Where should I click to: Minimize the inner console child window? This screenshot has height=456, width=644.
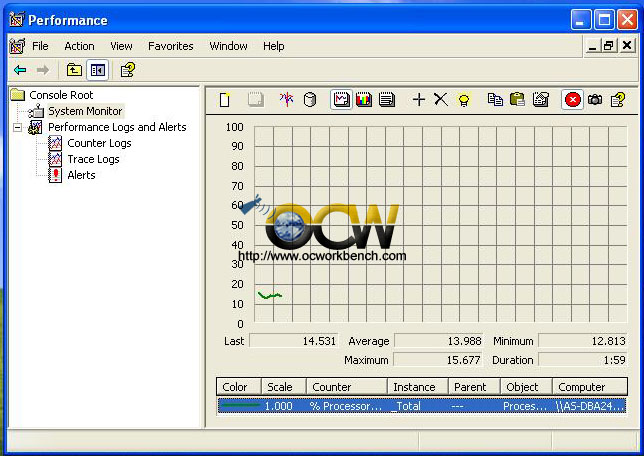(592, 46)
